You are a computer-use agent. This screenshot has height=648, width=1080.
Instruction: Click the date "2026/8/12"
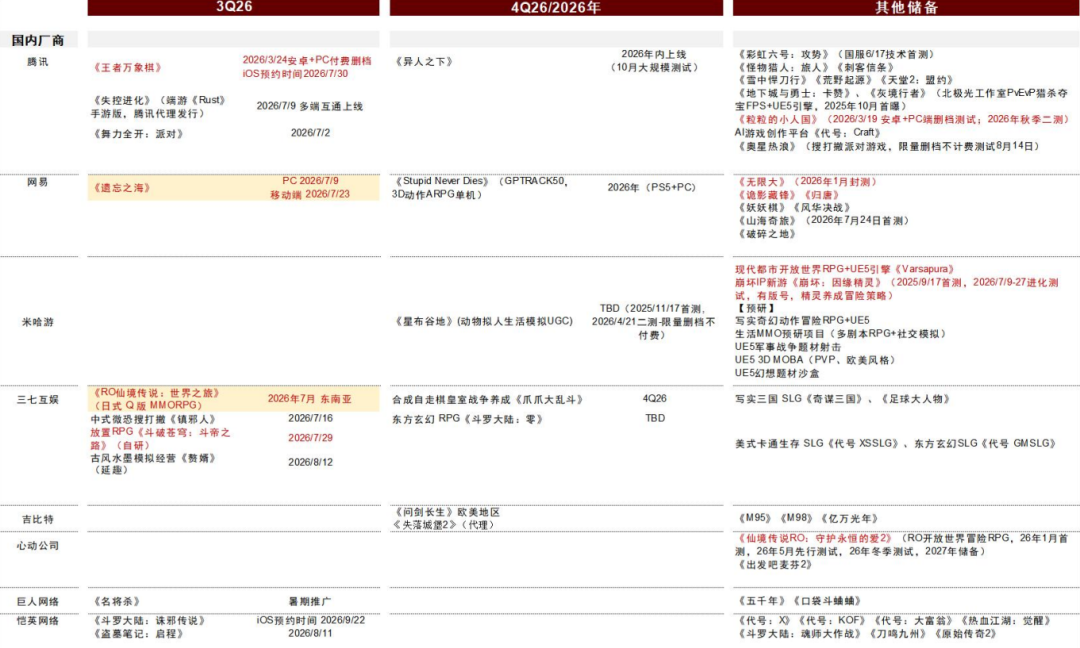click(310, 462)
